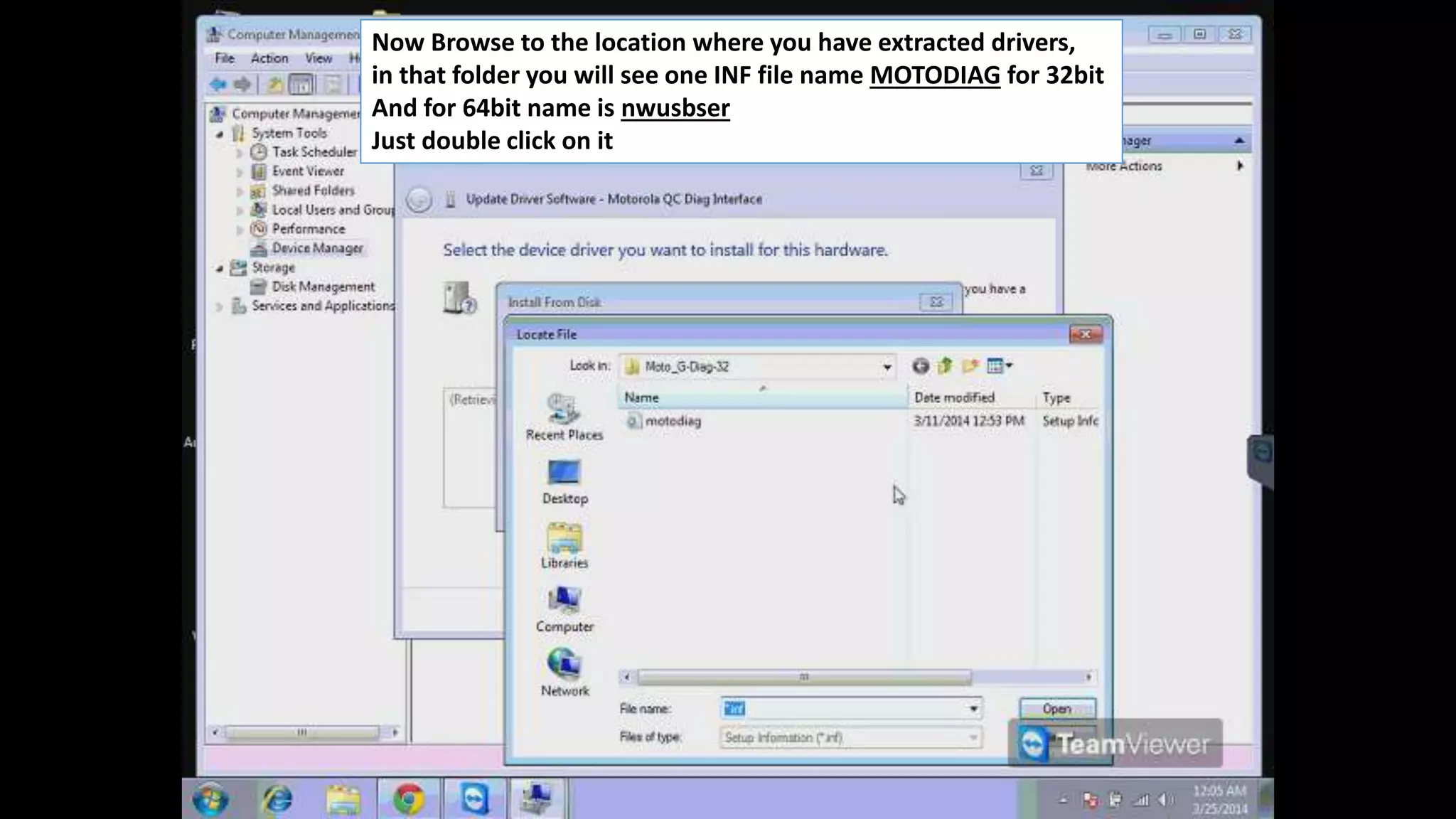Open File menu in Computer Management
The width and height of the screenshot is (1456, 819).
coord(225,58)
